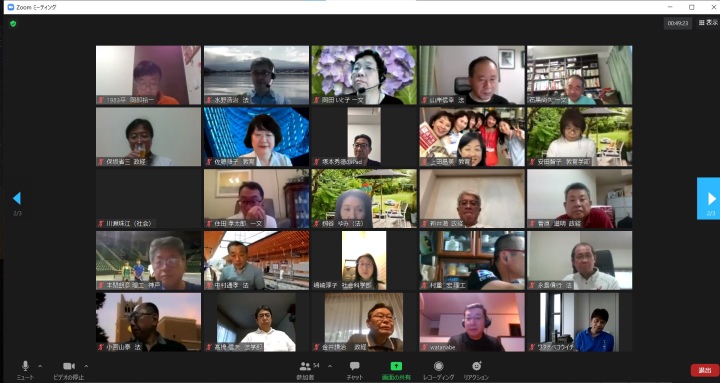Viewport: 720px width, 383px height.
Task: Open the participants panel icon
Action: coord(305,366)
